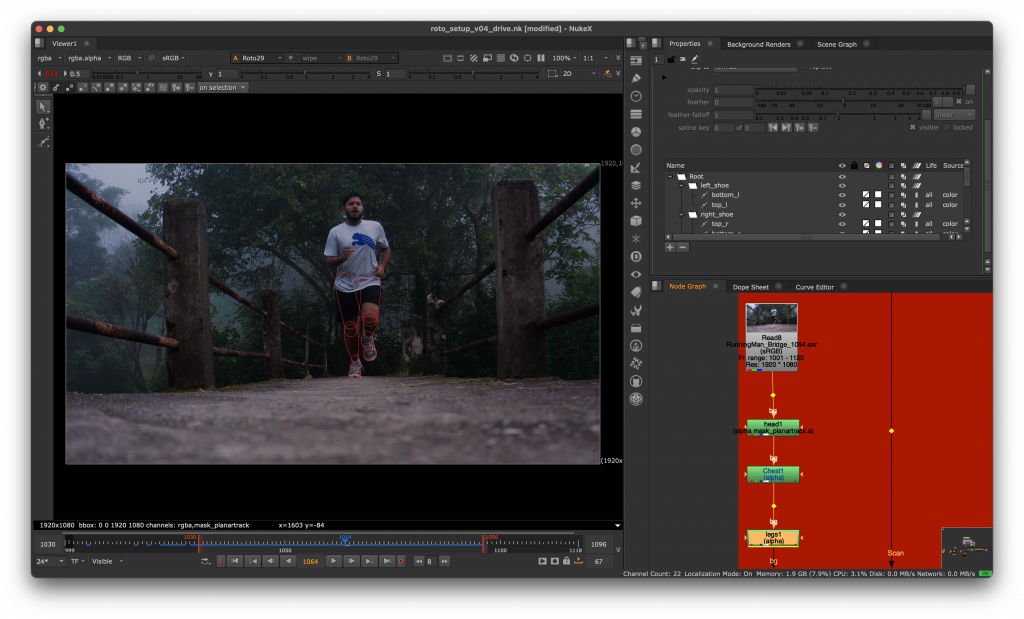Viewport: 1024px width, 619px height.
Task: Toggle the 'visible' checkbox in Properties
Action: pyautogui.click(x=913, y=127)
